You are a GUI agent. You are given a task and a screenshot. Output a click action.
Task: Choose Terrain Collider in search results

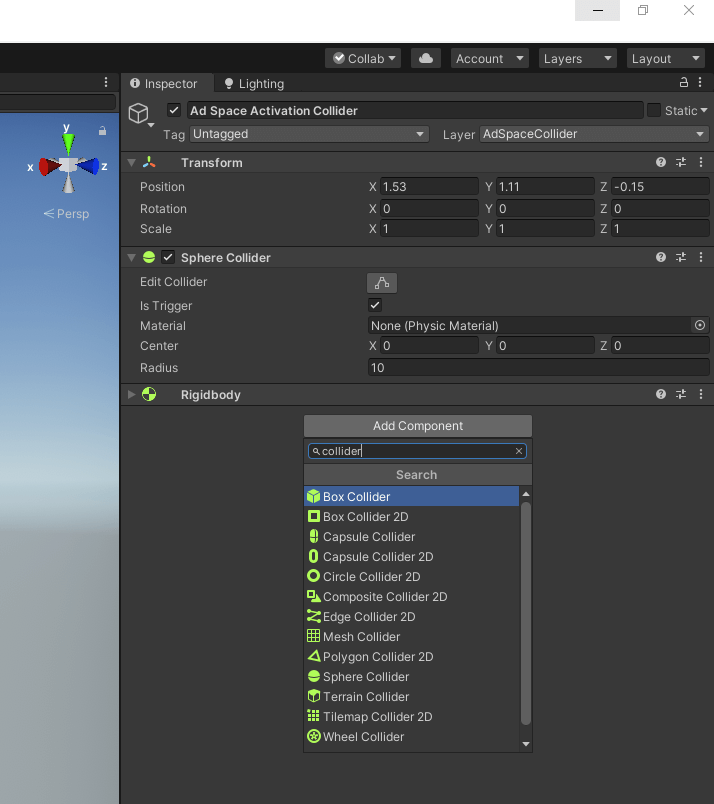(411, 696)
